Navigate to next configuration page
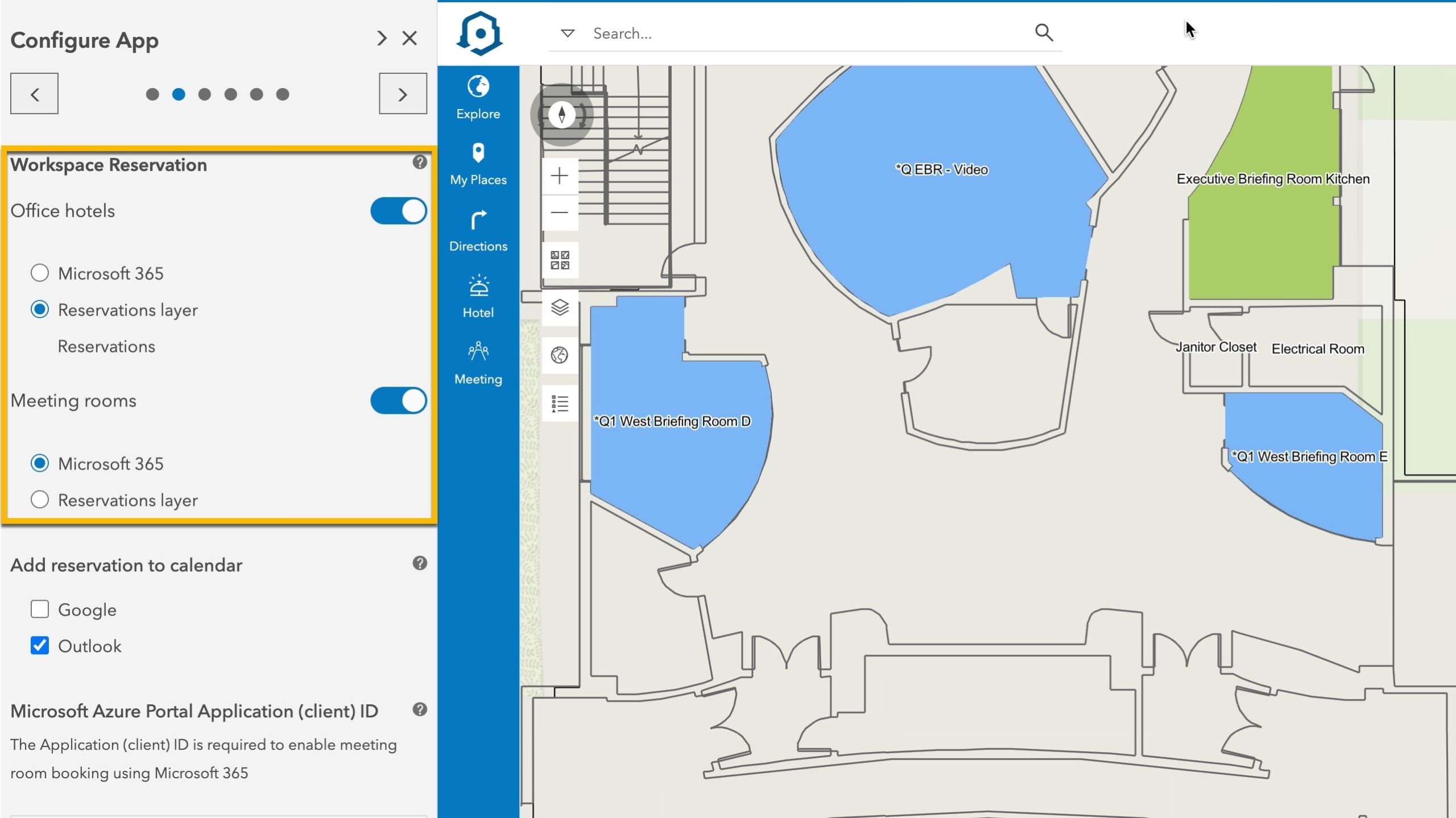 pyautogui.click(x=402, y=94)
